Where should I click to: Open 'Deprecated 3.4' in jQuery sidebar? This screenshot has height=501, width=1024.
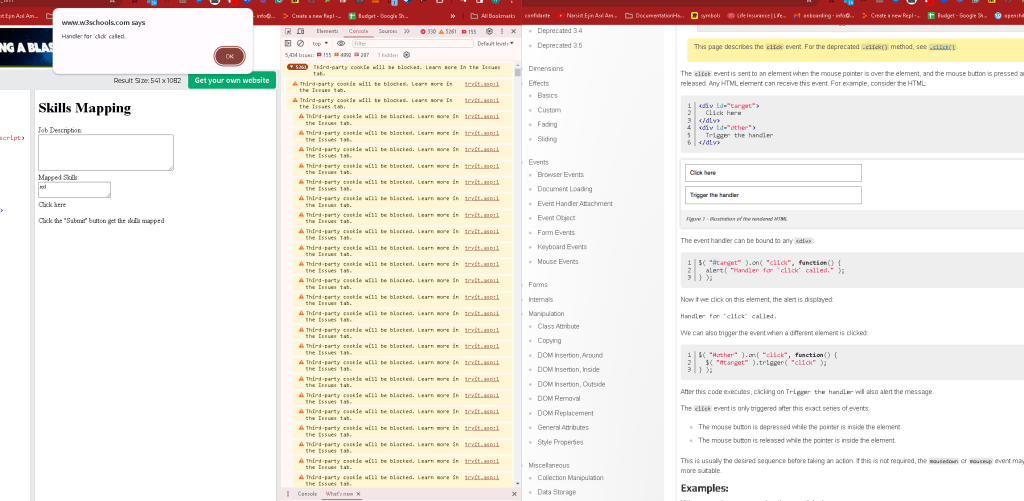[560, 31]
